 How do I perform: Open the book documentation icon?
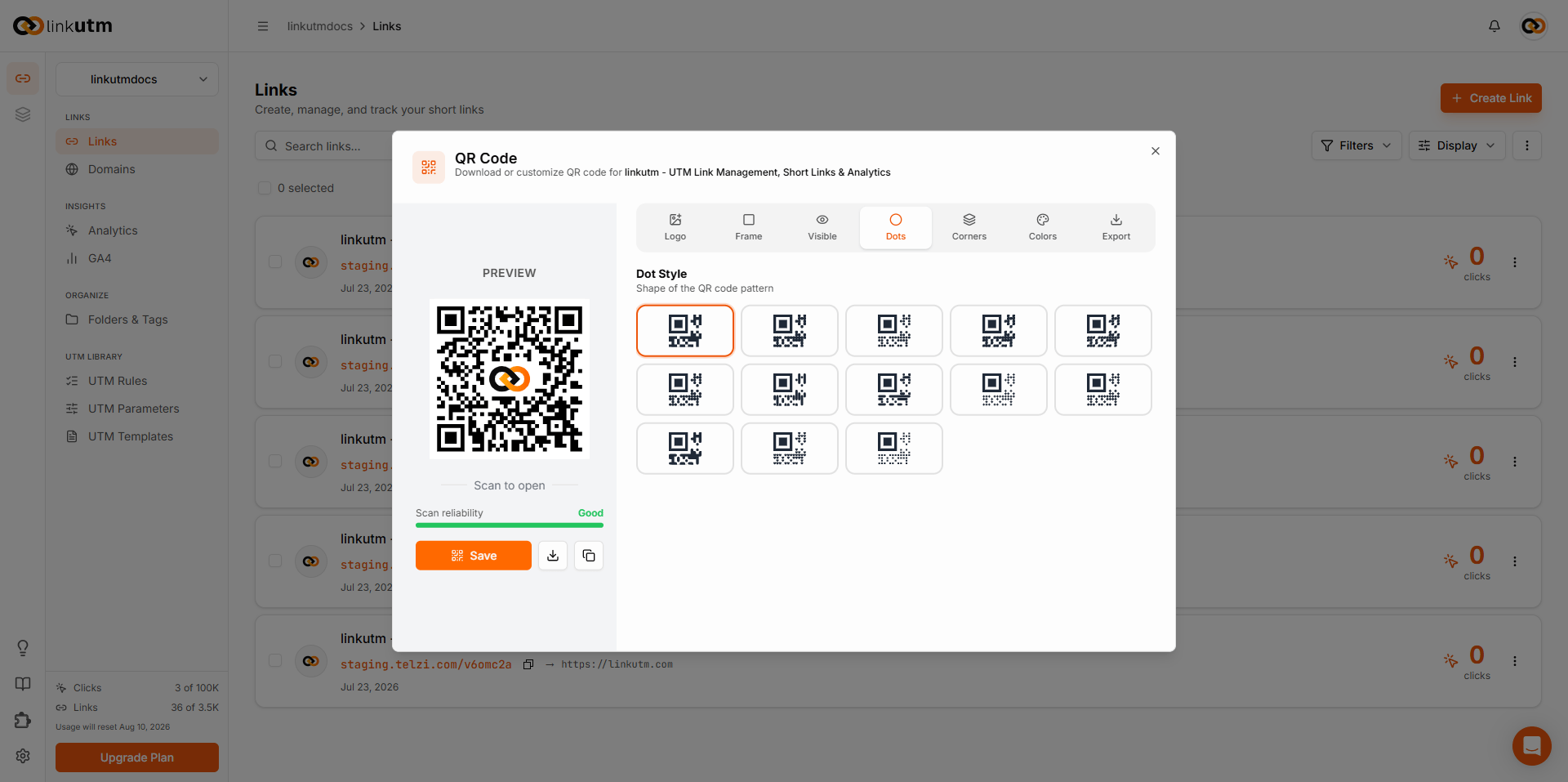coord(23,684)
